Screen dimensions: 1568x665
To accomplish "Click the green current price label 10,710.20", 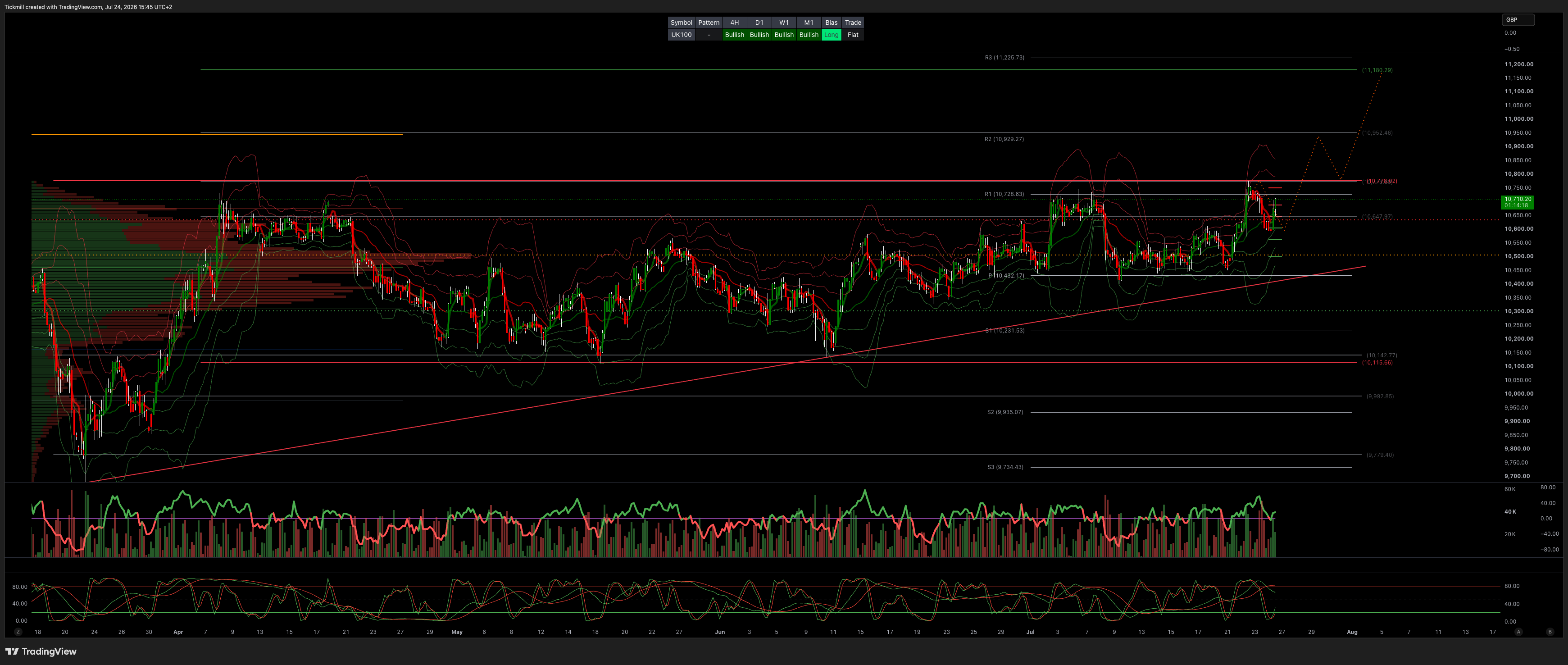I will [x=1518, y=202].
